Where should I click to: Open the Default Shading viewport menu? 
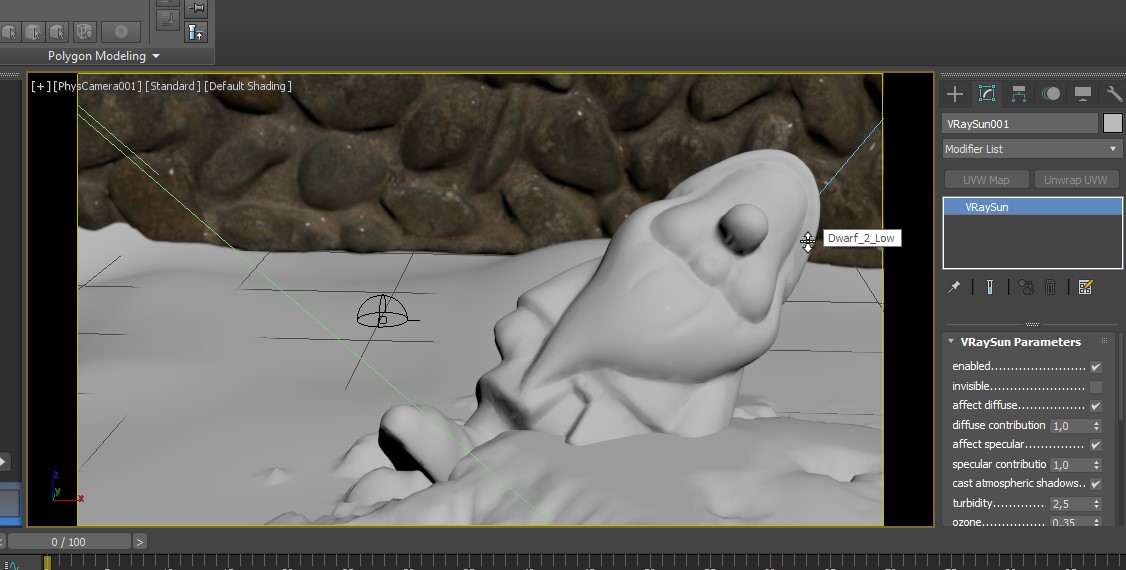pyautogui.click(x=248, y=86)
